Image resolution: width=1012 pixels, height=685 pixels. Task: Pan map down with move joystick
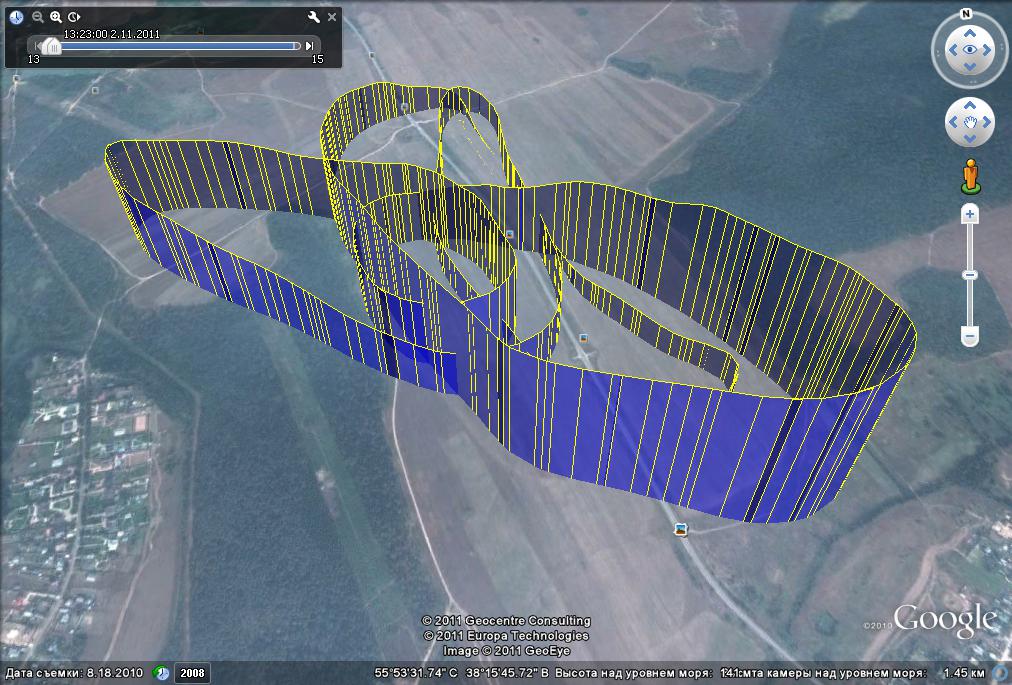[969, 141]
